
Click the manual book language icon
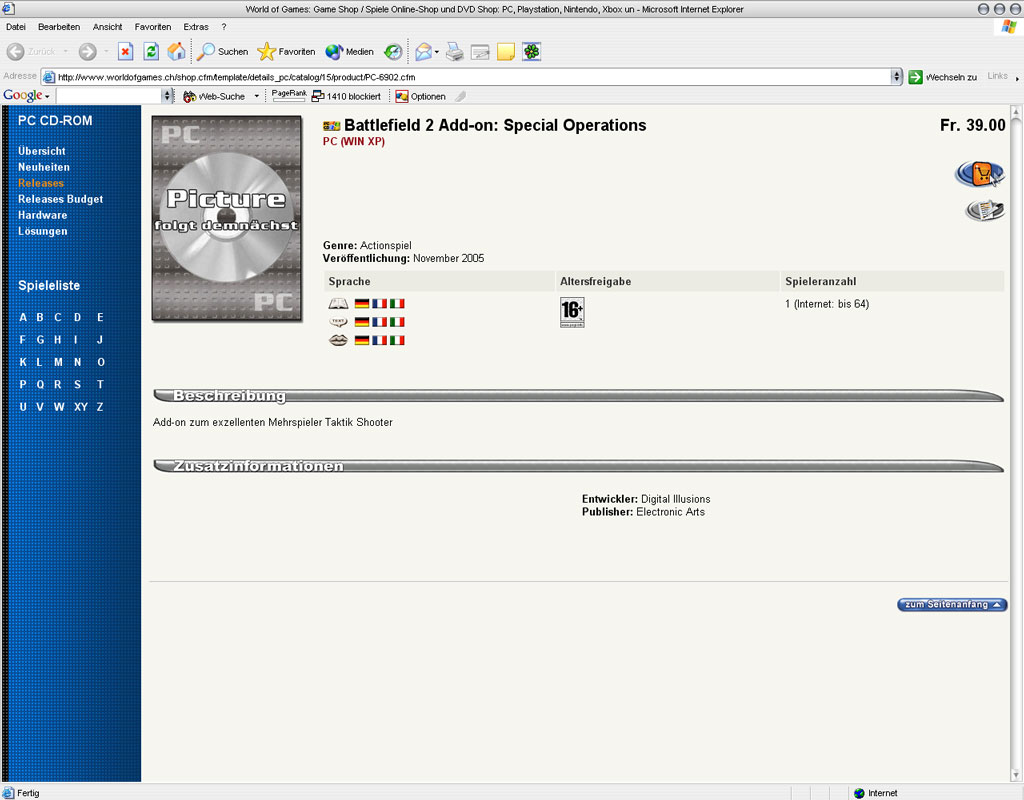coord(338,304)
